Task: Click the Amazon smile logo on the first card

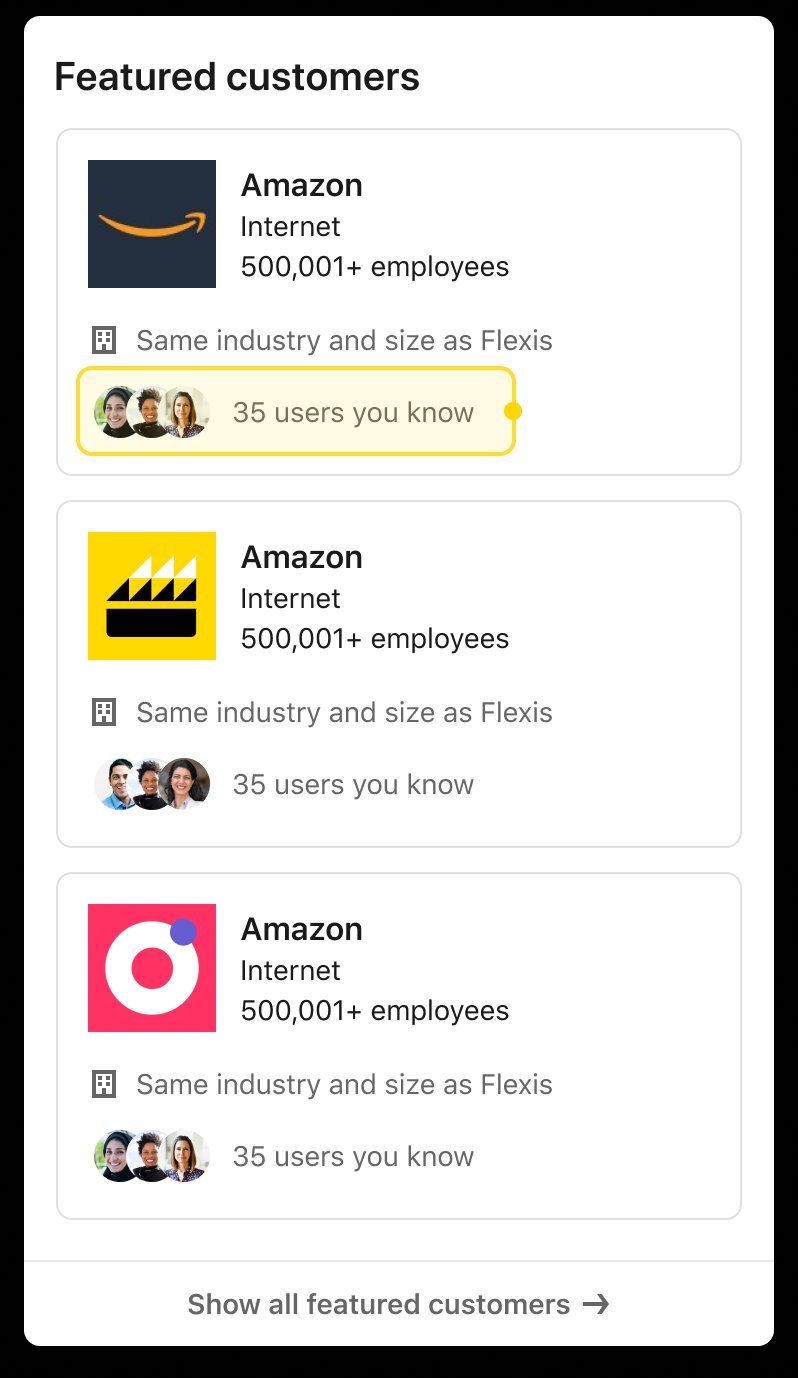Action: point(151,223)
